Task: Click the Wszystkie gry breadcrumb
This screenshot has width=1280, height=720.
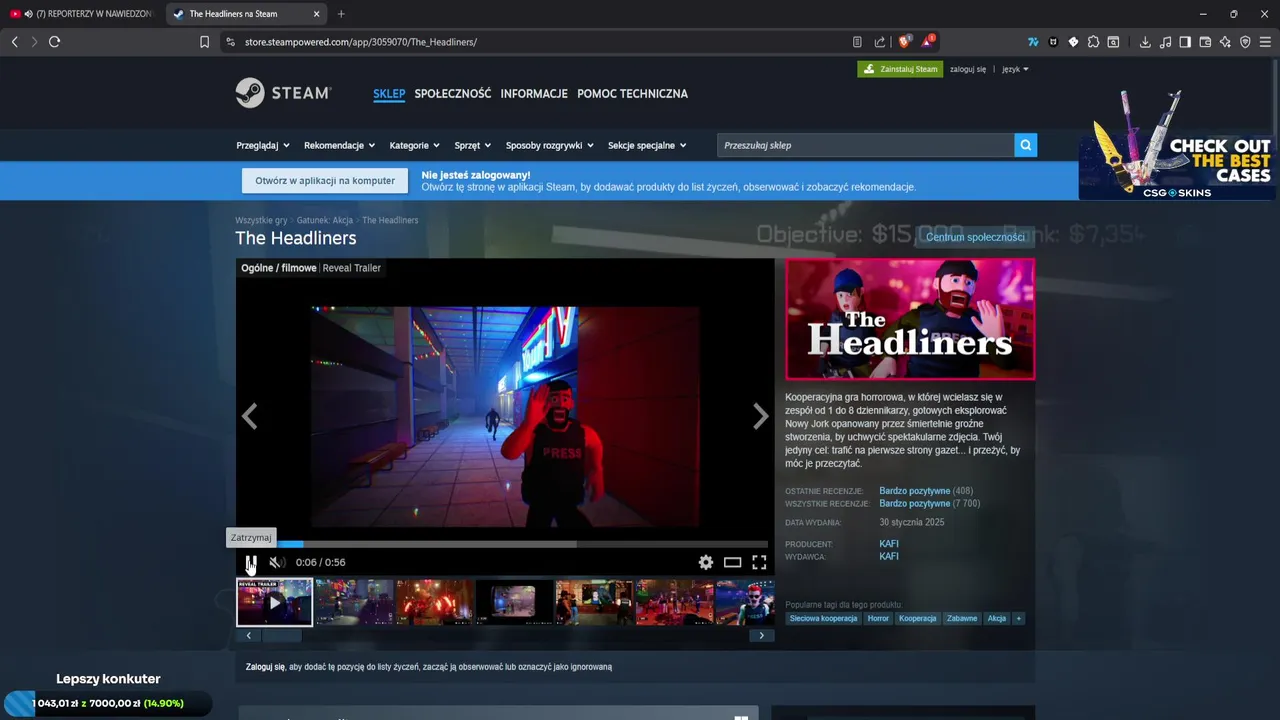Action: point(261,220)
